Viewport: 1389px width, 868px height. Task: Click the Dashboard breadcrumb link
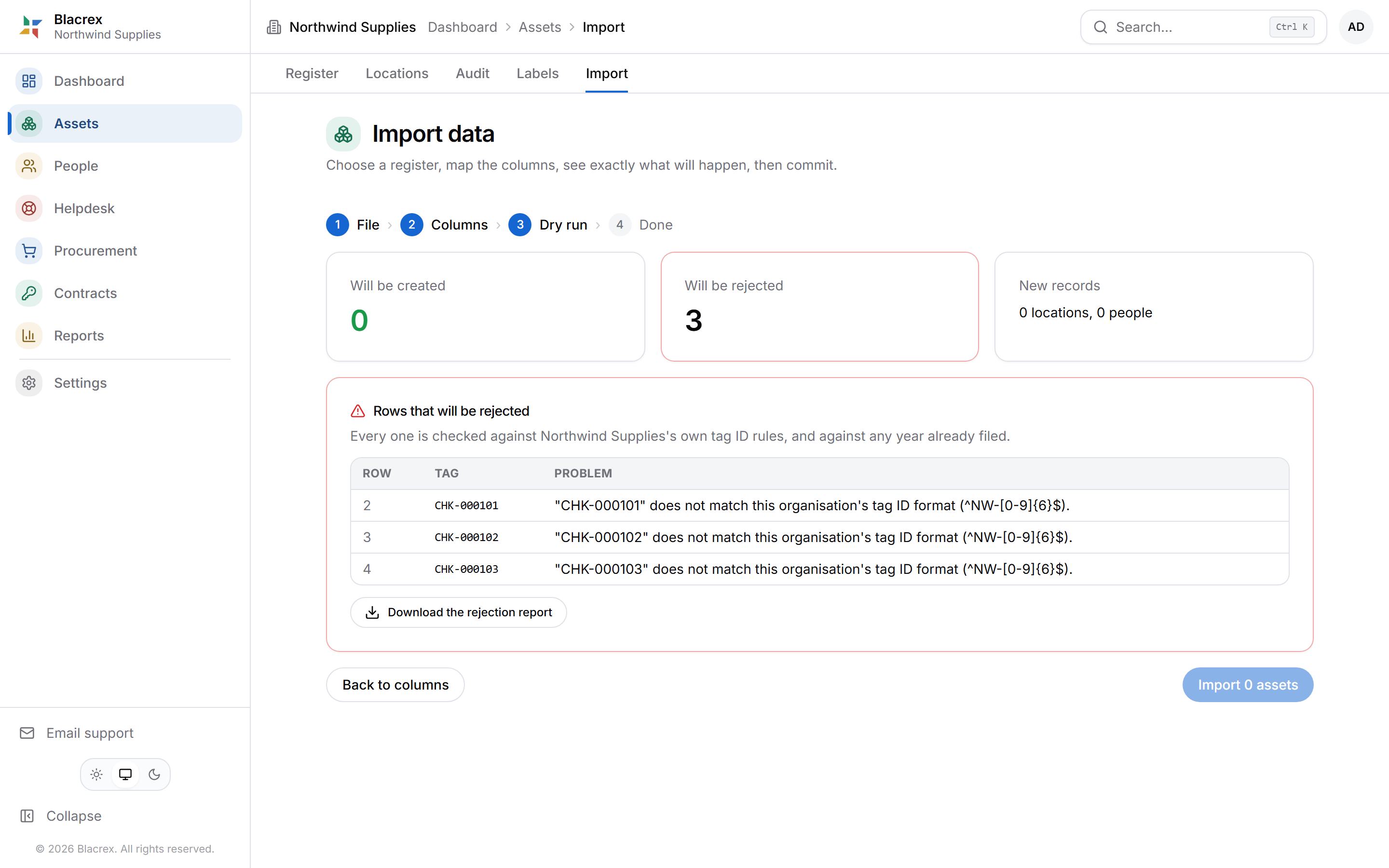pos(463,27)
